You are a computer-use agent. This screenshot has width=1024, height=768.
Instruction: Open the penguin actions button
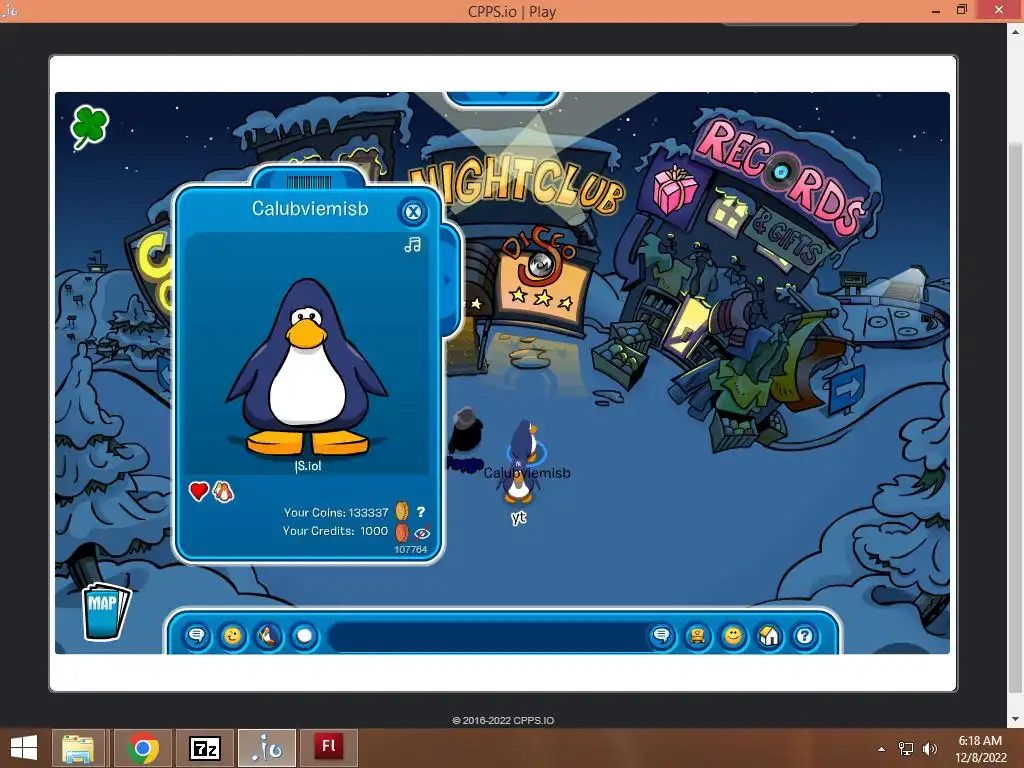pos(268,635)
